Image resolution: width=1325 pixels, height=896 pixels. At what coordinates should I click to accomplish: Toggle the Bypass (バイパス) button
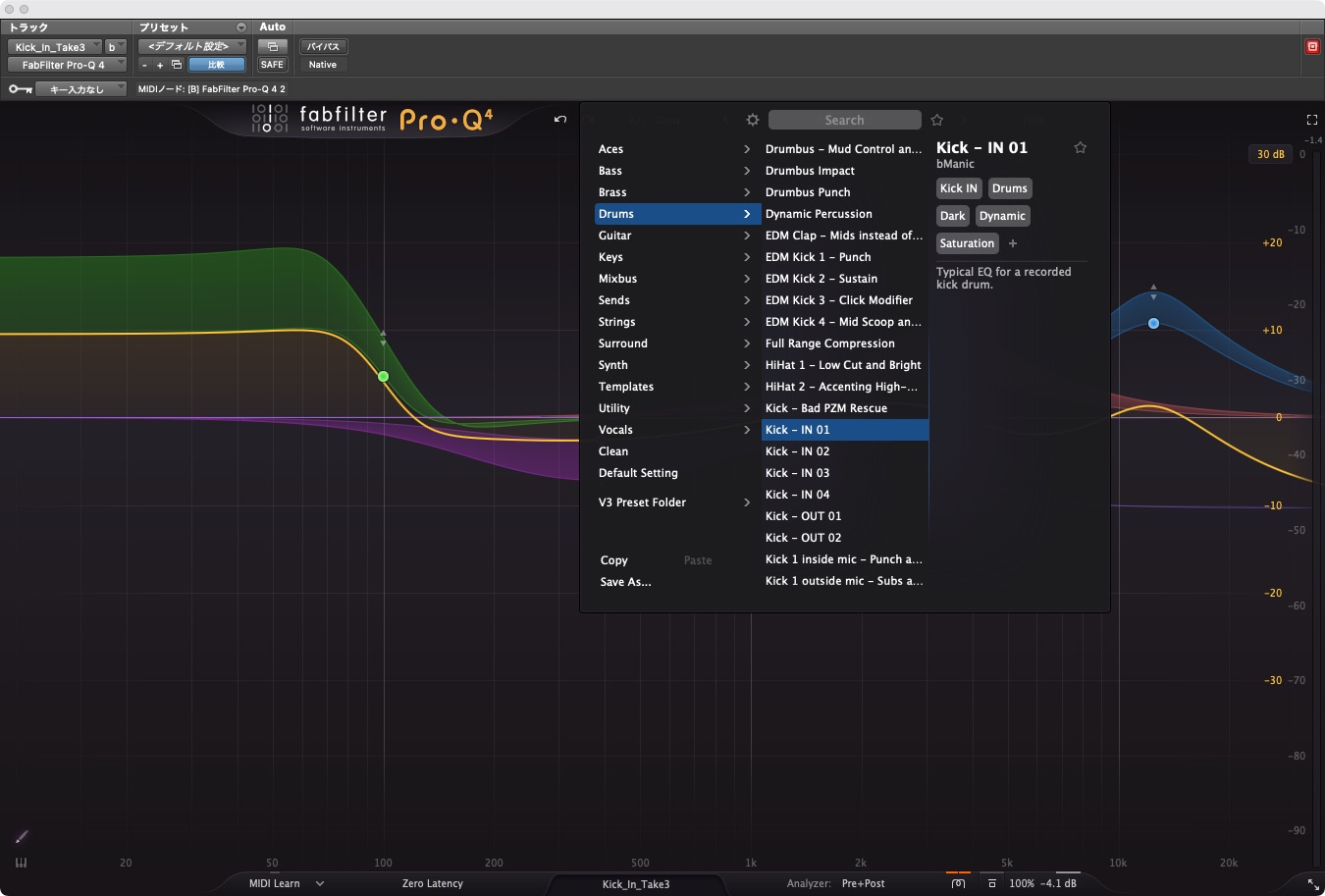pos(323,46)
